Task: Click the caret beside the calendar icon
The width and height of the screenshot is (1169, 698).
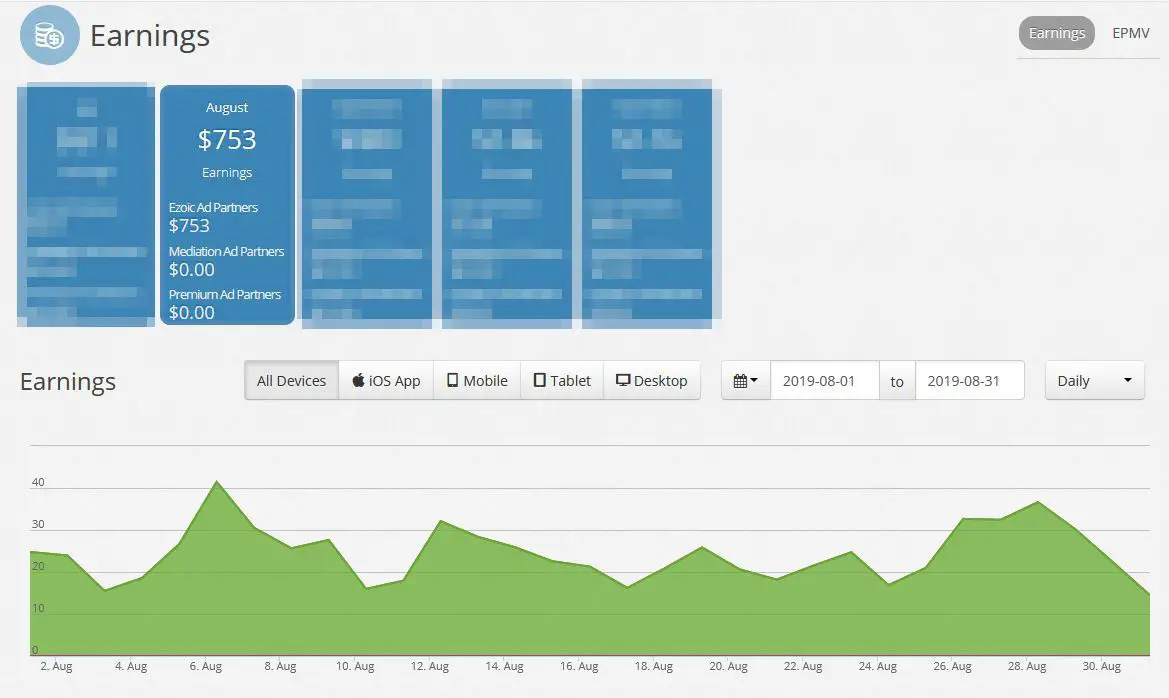Action: [754, 380]
